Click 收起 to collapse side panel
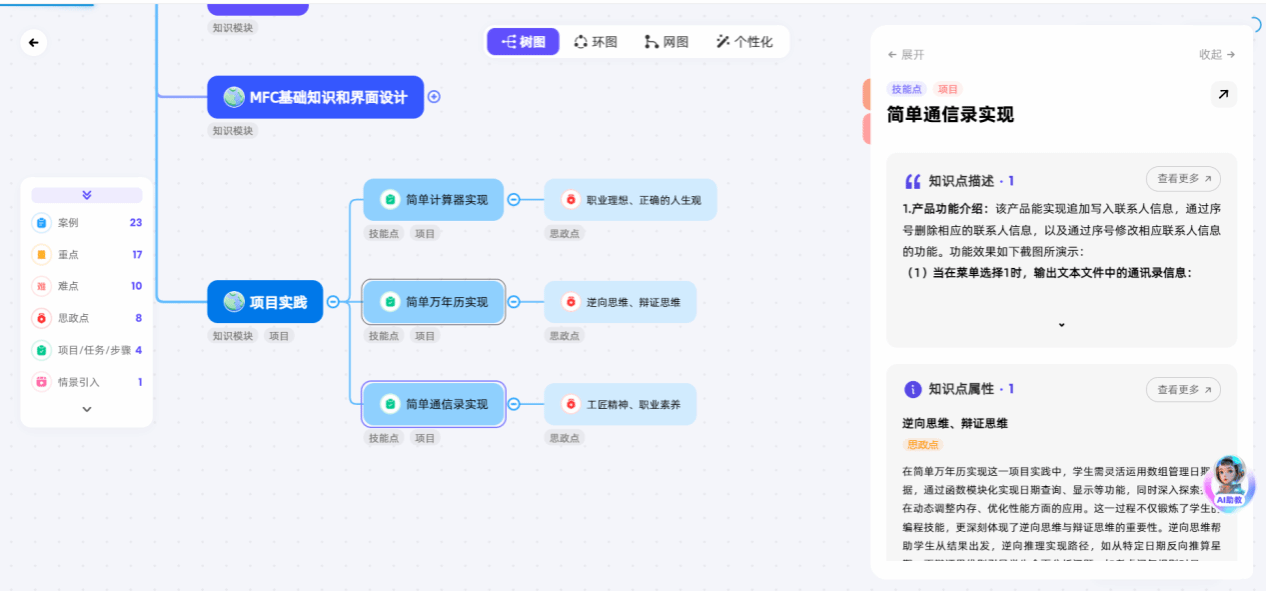 point(1217,55)
